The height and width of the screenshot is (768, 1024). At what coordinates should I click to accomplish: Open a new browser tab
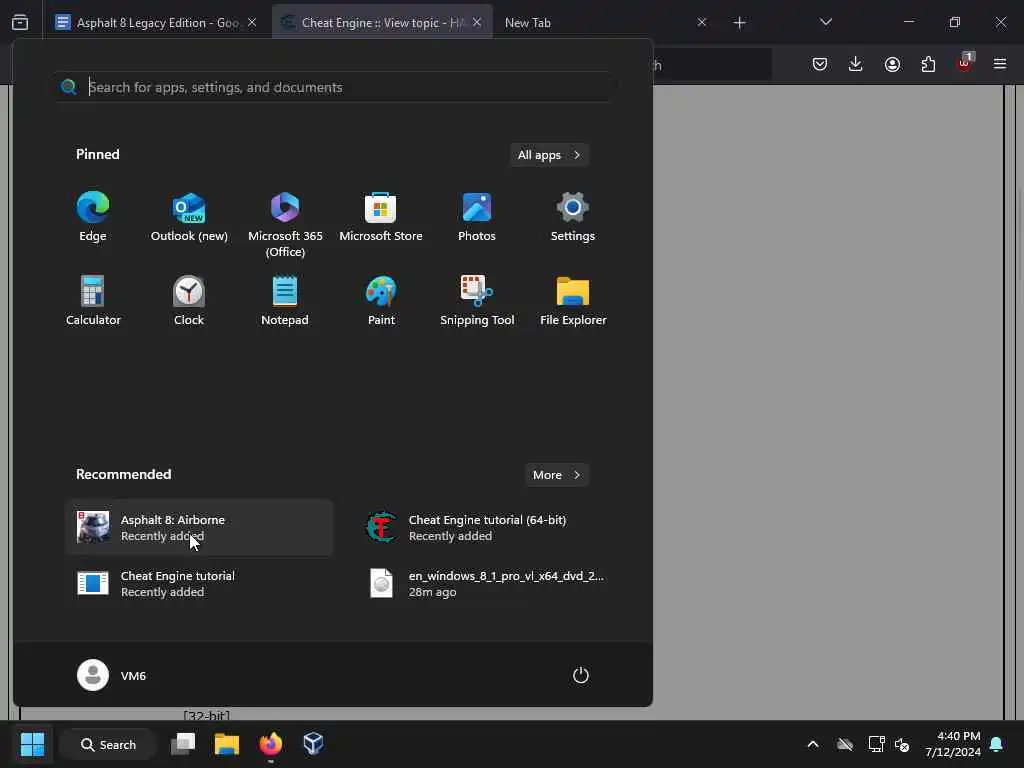tap(739, 23)
